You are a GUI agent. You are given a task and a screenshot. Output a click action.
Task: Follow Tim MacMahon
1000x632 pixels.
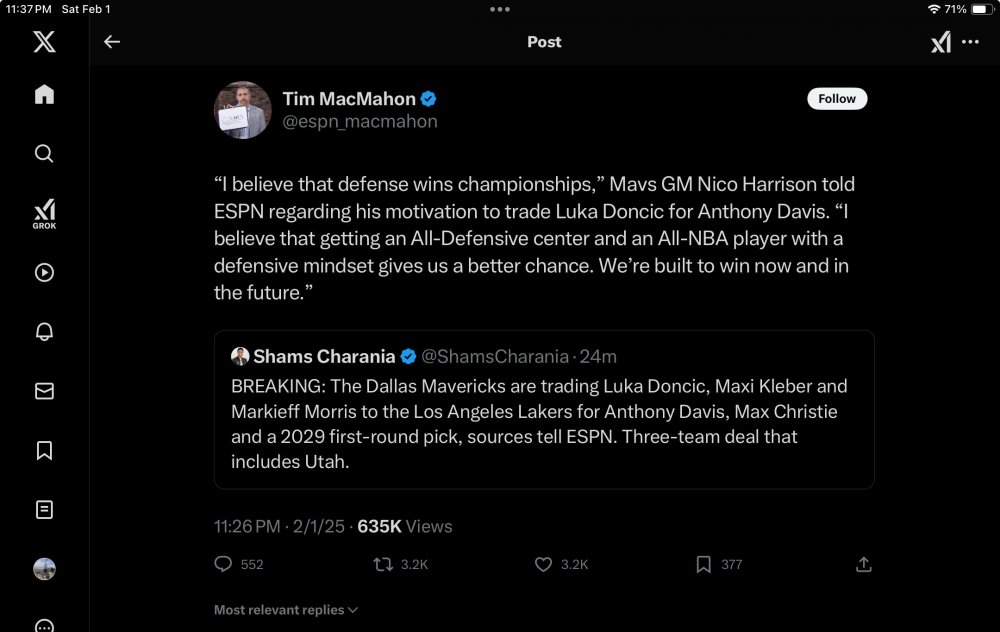point(837,98)
